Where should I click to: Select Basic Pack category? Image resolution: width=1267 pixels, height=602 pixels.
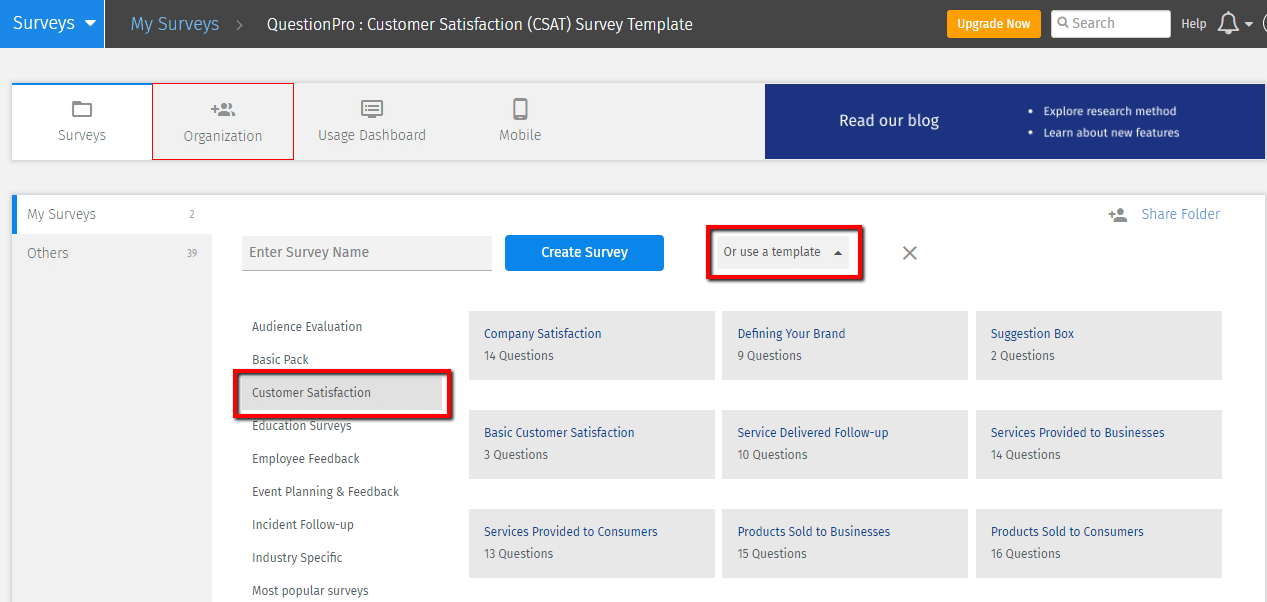click(x=280, y=360)
